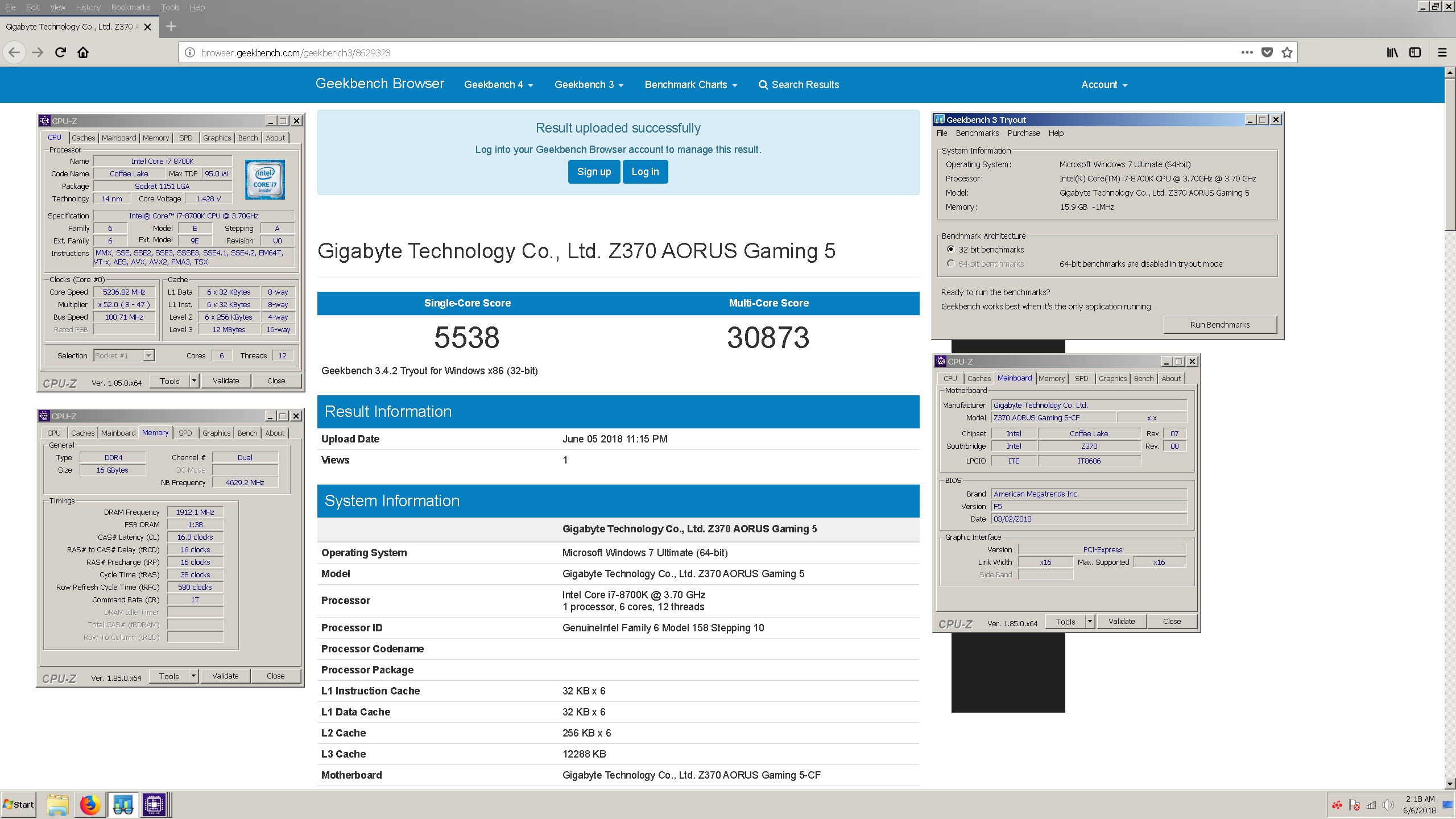Select 32-bit benchmarks radio button
The height and width of the screenshot is (819, 1456).
click(x=950, y=249)
